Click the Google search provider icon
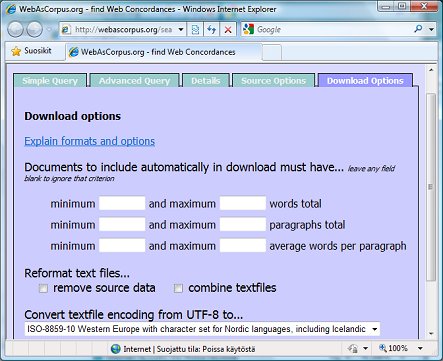This screenshot has width=443, height=361. (x=248, y=29)
